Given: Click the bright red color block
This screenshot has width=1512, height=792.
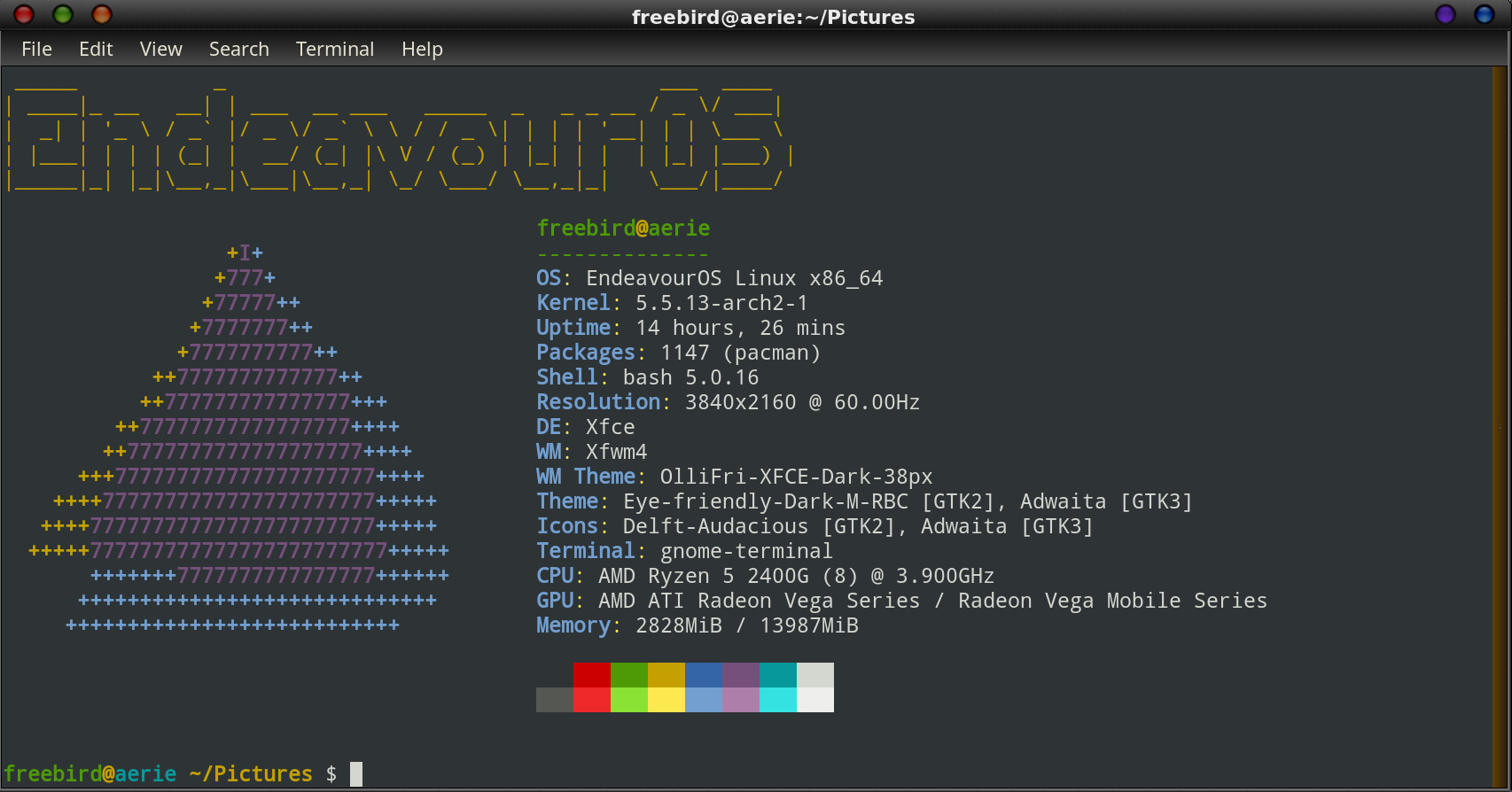Looking at the screenshot, I should pyautogui.click(x=591, y=700).
